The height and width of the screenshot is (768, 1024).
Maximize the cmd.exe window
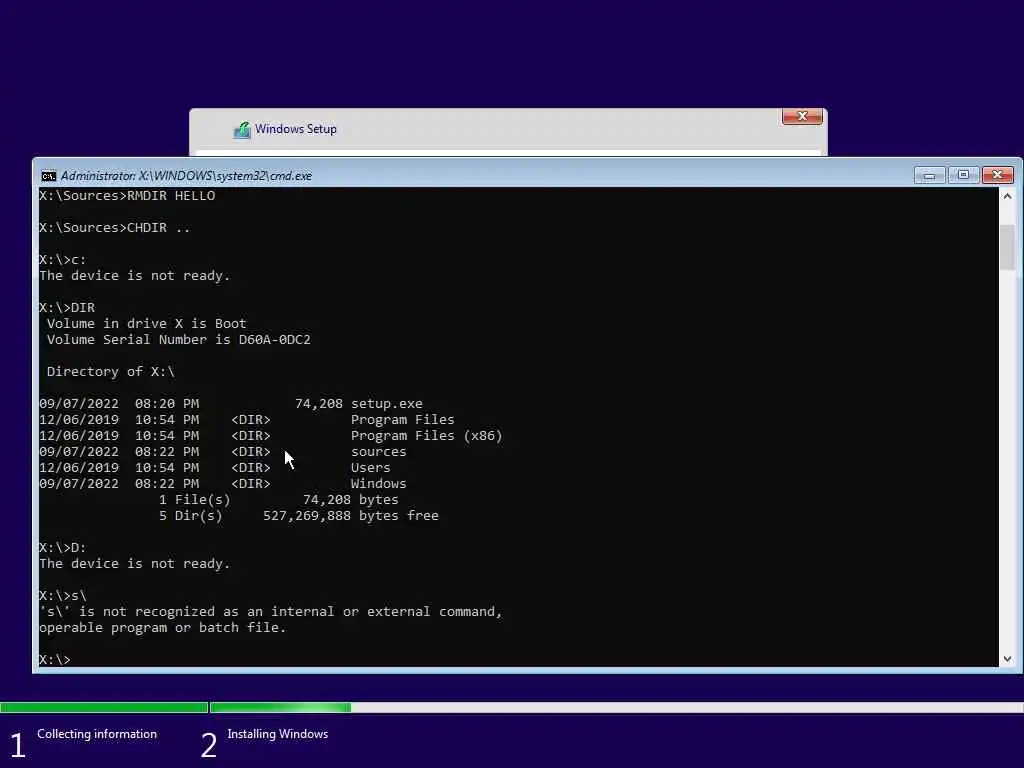pos(963,175)
